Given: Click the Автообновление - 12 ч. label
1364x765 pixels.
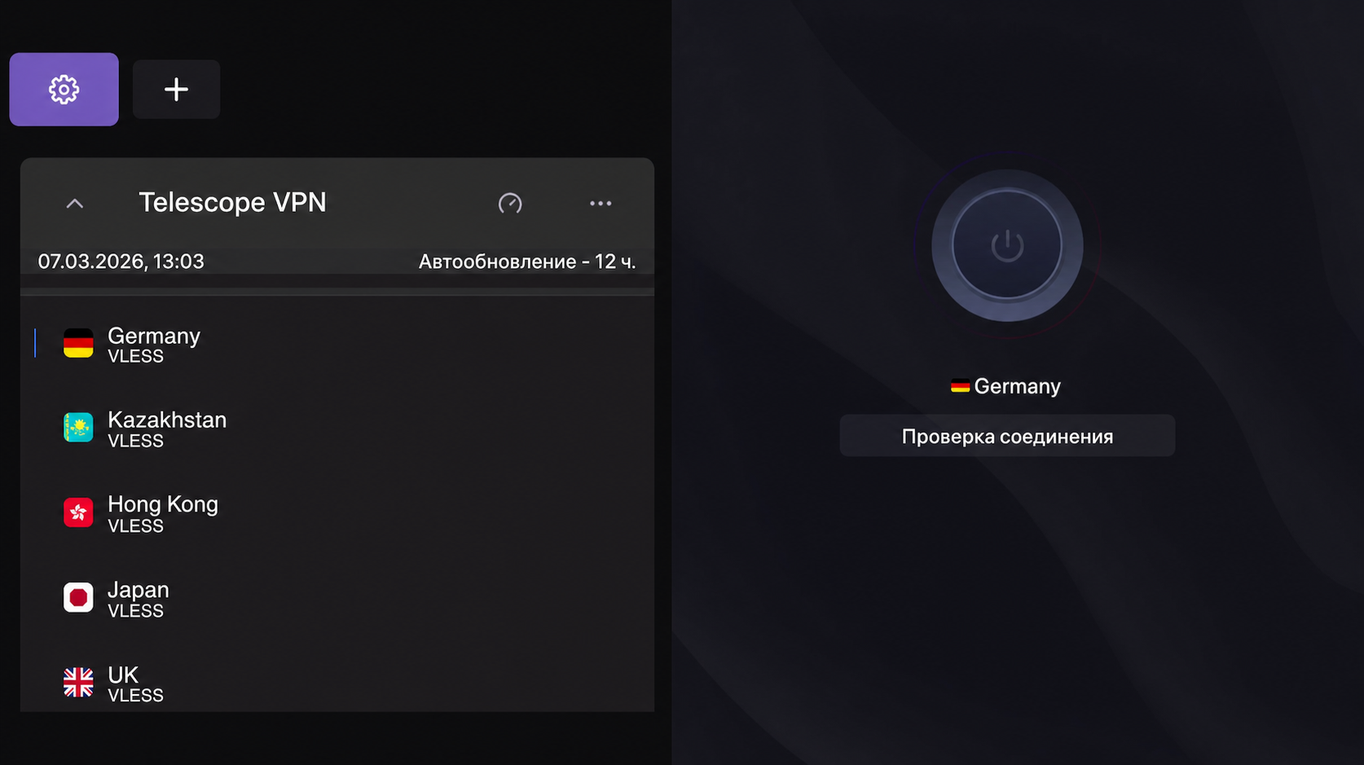Looking at the screenshot, I should (x=527, y=262).
